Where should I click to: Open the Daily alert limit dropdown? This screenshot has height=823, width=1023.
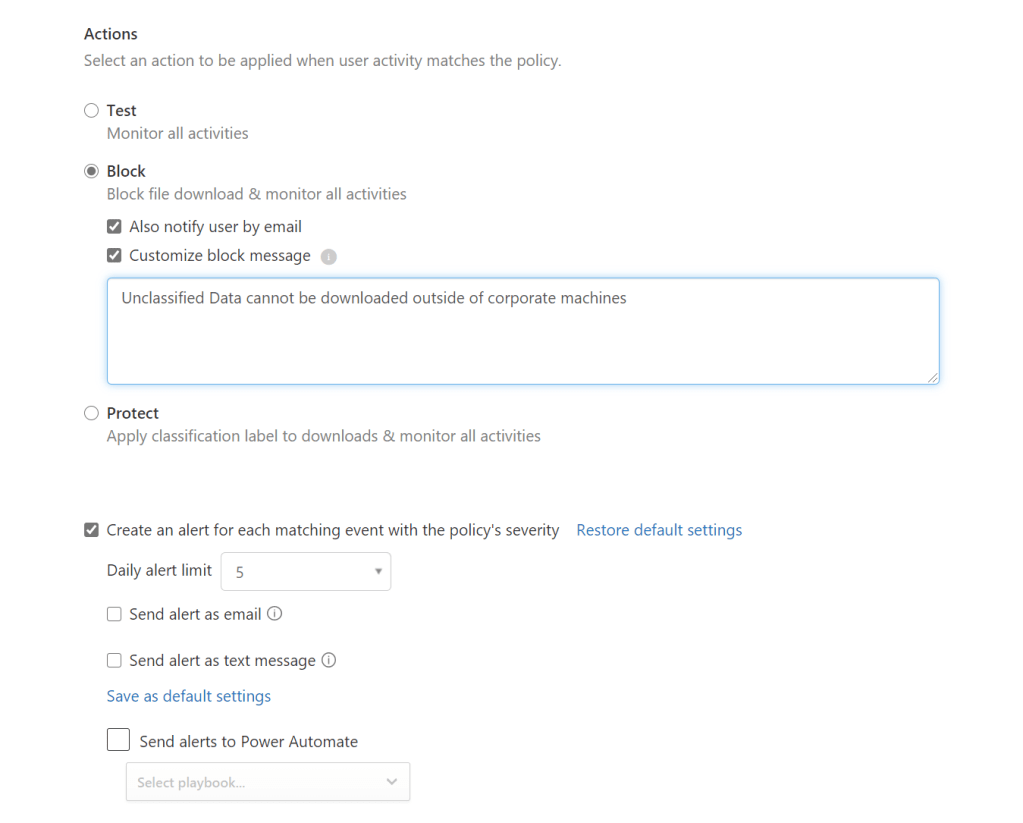(305, 572)
